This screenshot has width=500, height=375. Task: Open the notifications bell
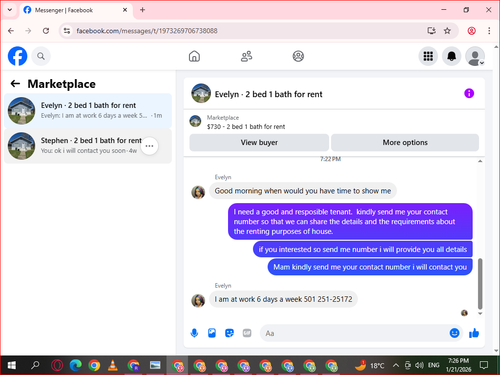pos(451,56)
